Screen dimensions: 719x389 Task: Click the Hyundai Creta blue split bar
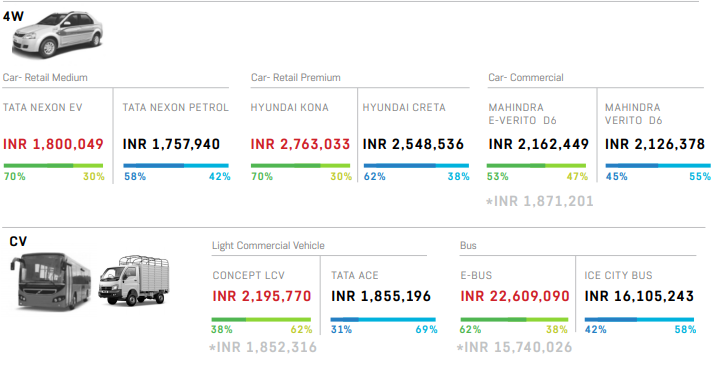pyautogui.click(x=416, y=166)
